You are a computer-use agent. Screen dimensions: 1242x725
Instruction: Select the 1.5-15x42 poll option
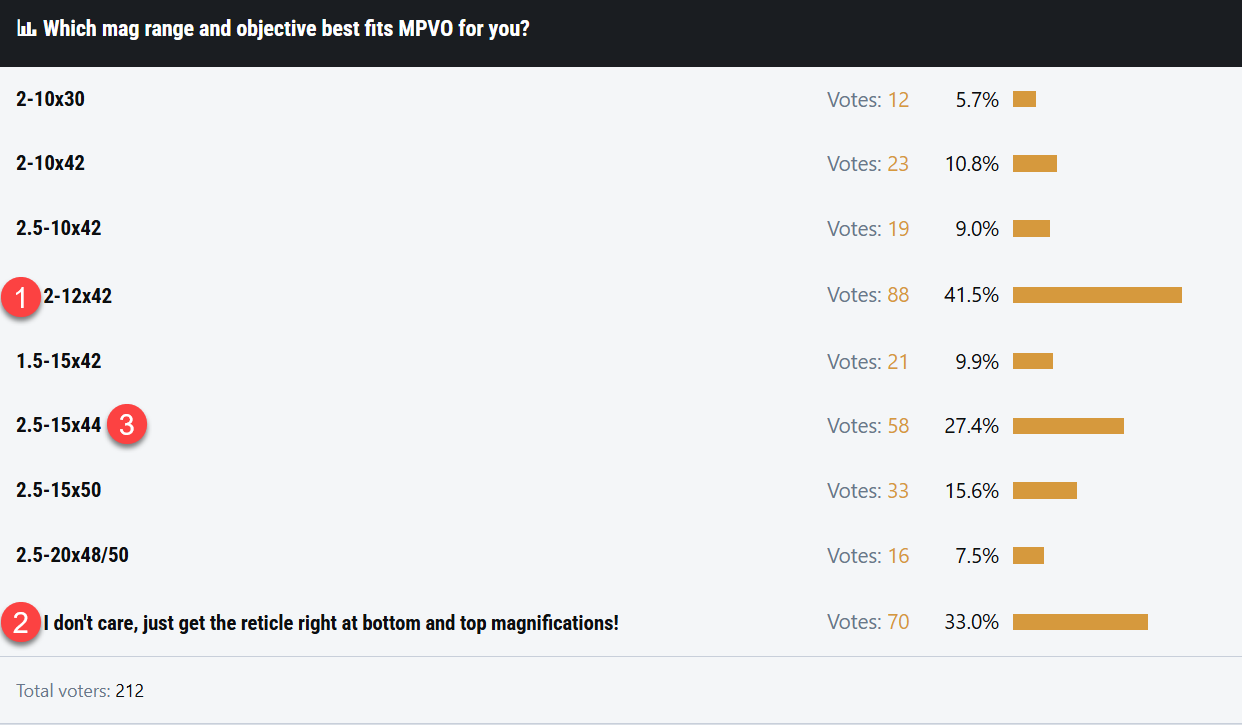[59, 361]
